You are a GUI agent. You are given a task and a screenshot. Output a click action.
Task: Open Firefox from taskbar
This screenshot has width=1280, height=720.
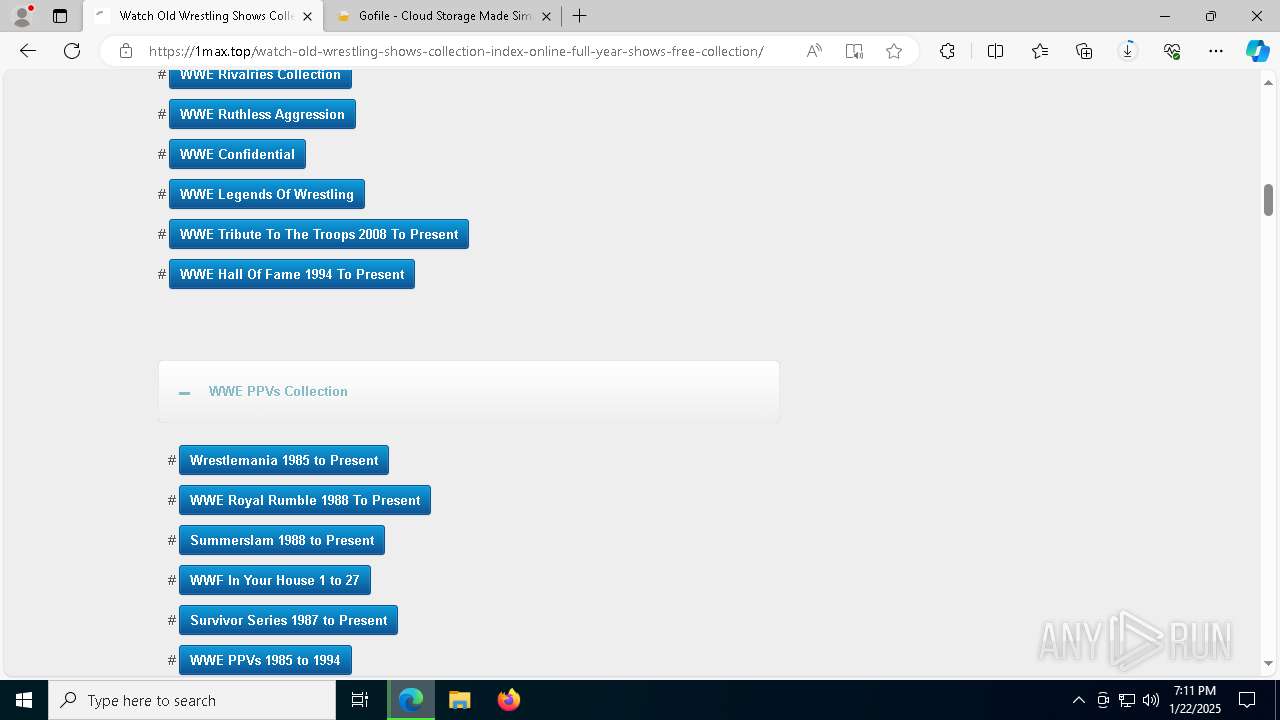point(508,700)
